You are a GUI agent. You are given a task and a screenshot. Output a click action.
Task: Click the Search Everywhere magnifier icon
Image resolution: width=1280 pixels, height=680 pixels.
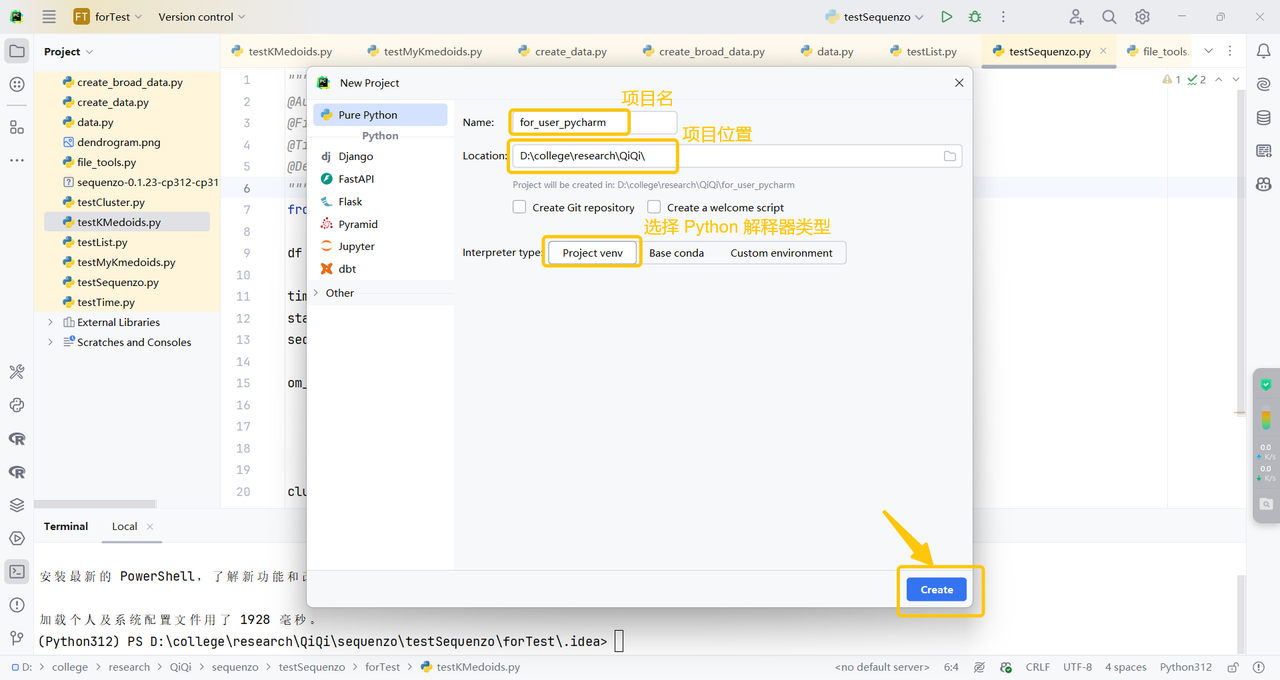[1109, 17]
